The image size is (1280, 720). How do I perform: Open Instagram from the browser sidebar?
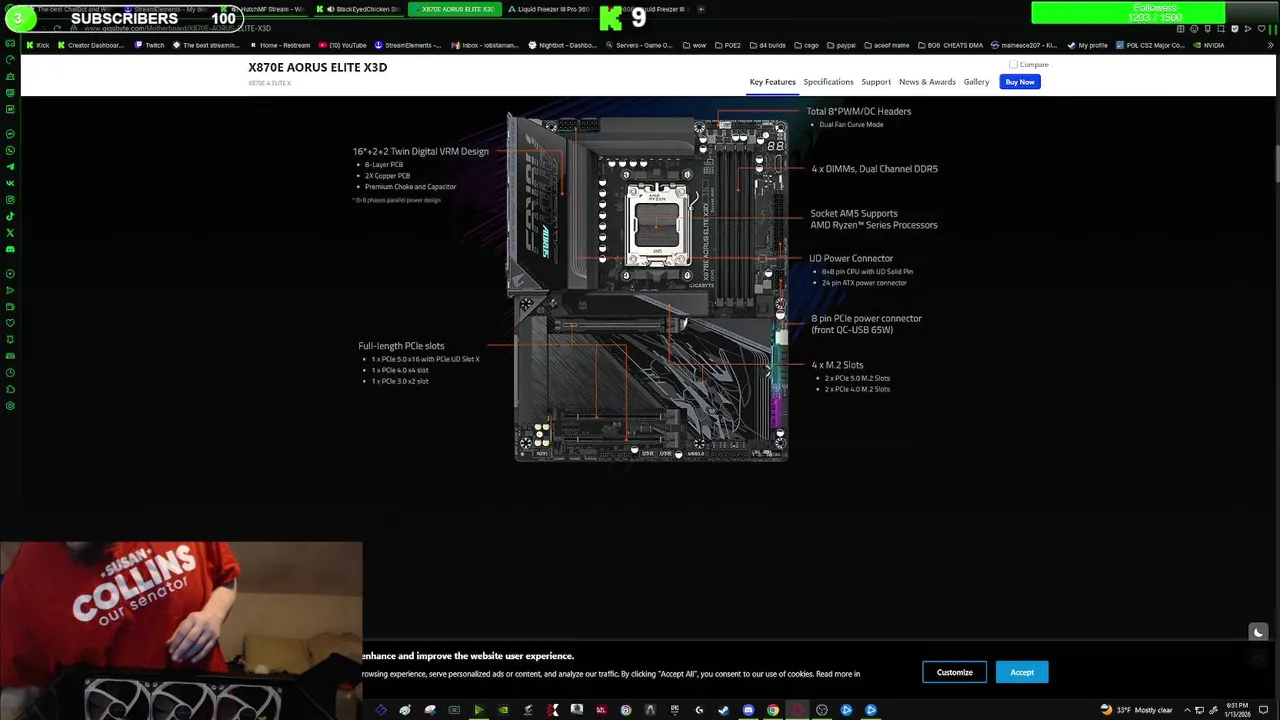coord(10,200)
